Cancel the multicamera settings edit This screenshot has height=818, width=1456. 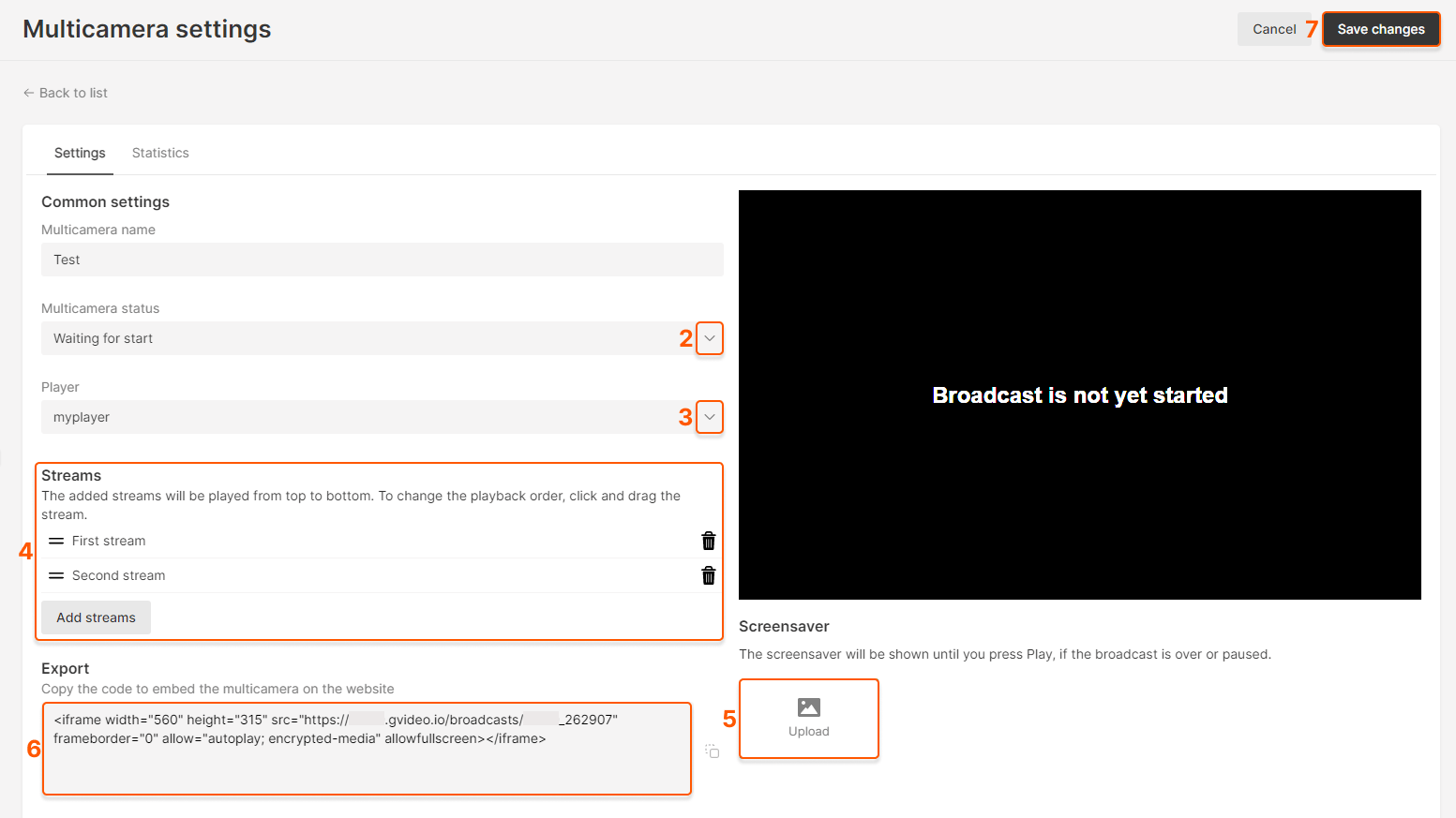[x=1274, y=29]
